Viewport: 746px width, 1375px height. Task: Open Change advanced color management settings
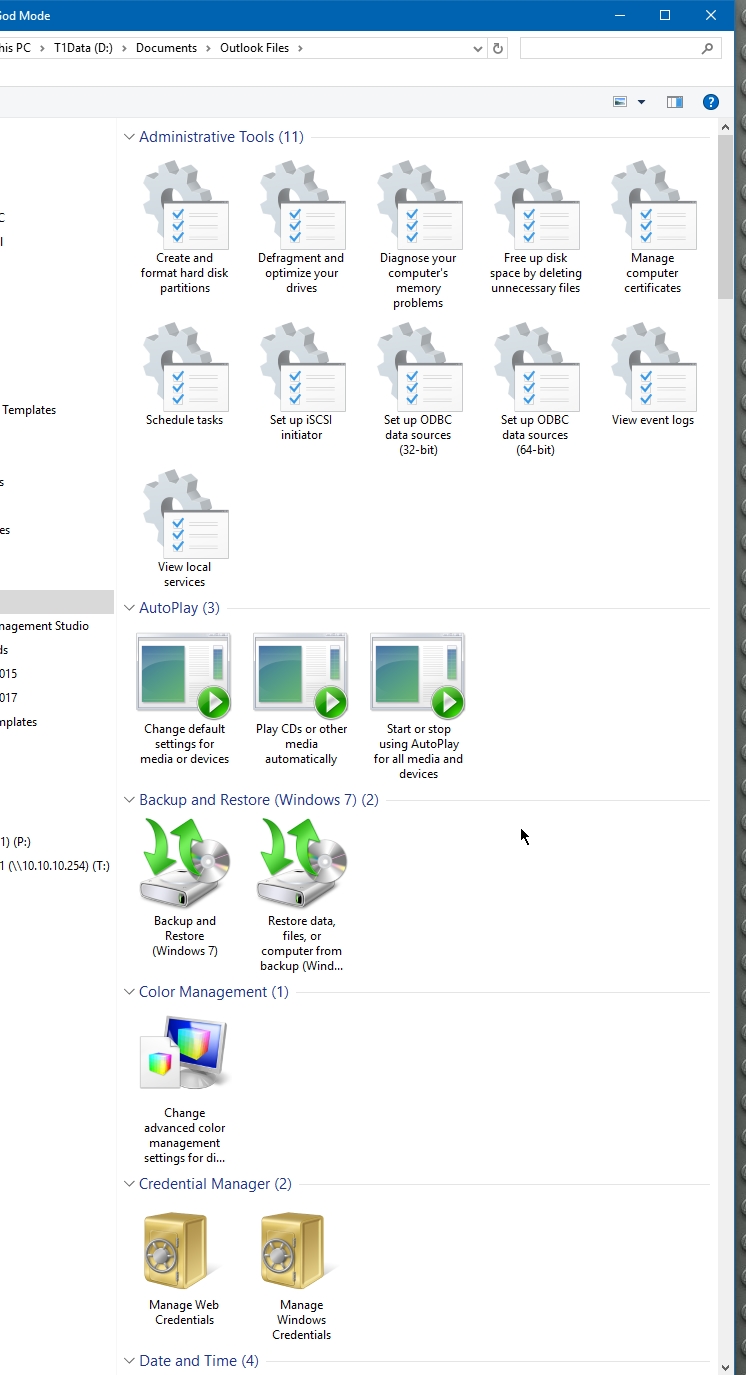(185, 1090)
